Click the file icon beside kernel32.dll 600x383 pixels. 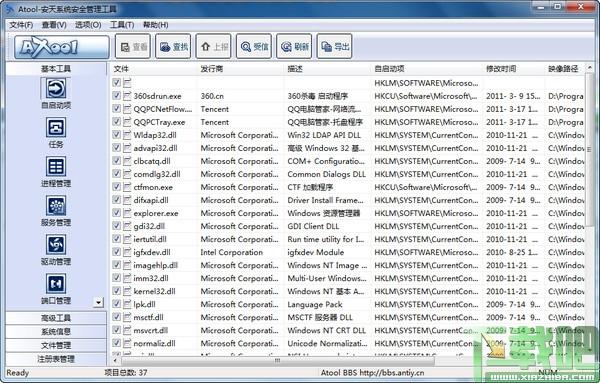click(127, 291)
